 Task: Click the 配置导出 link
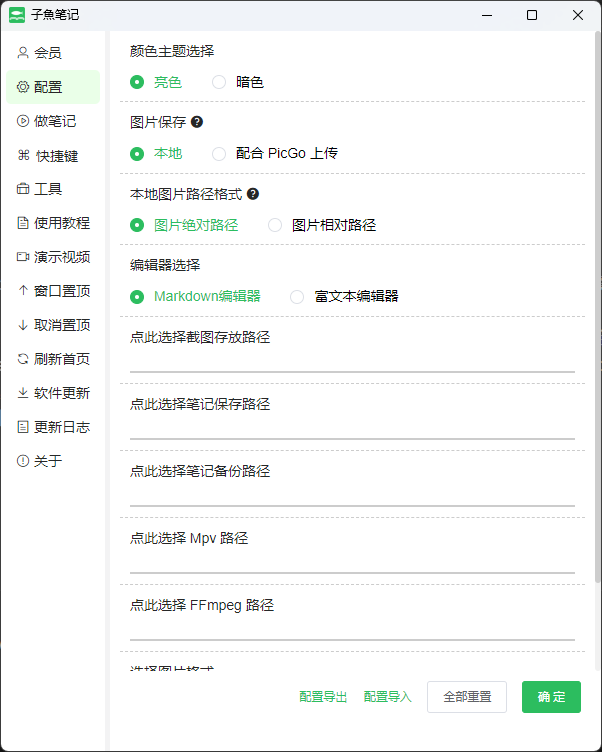point(323,697)
